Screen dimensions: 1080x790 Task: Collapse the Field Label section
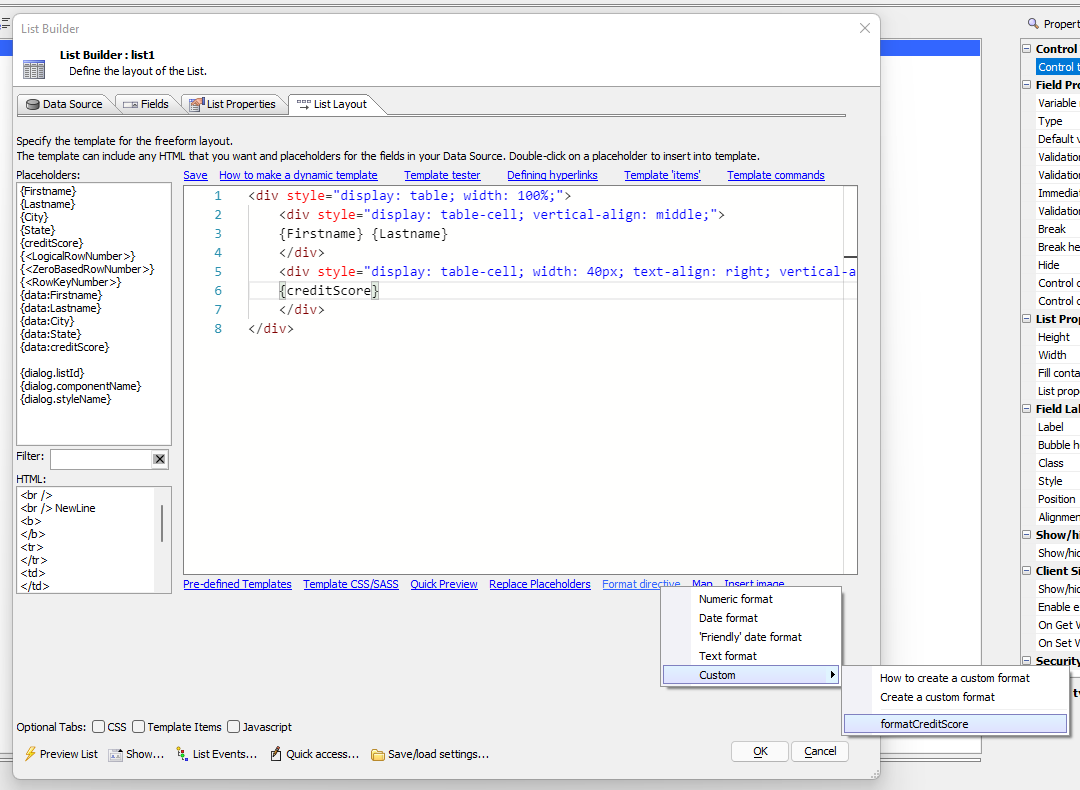tap(1026, 409)
